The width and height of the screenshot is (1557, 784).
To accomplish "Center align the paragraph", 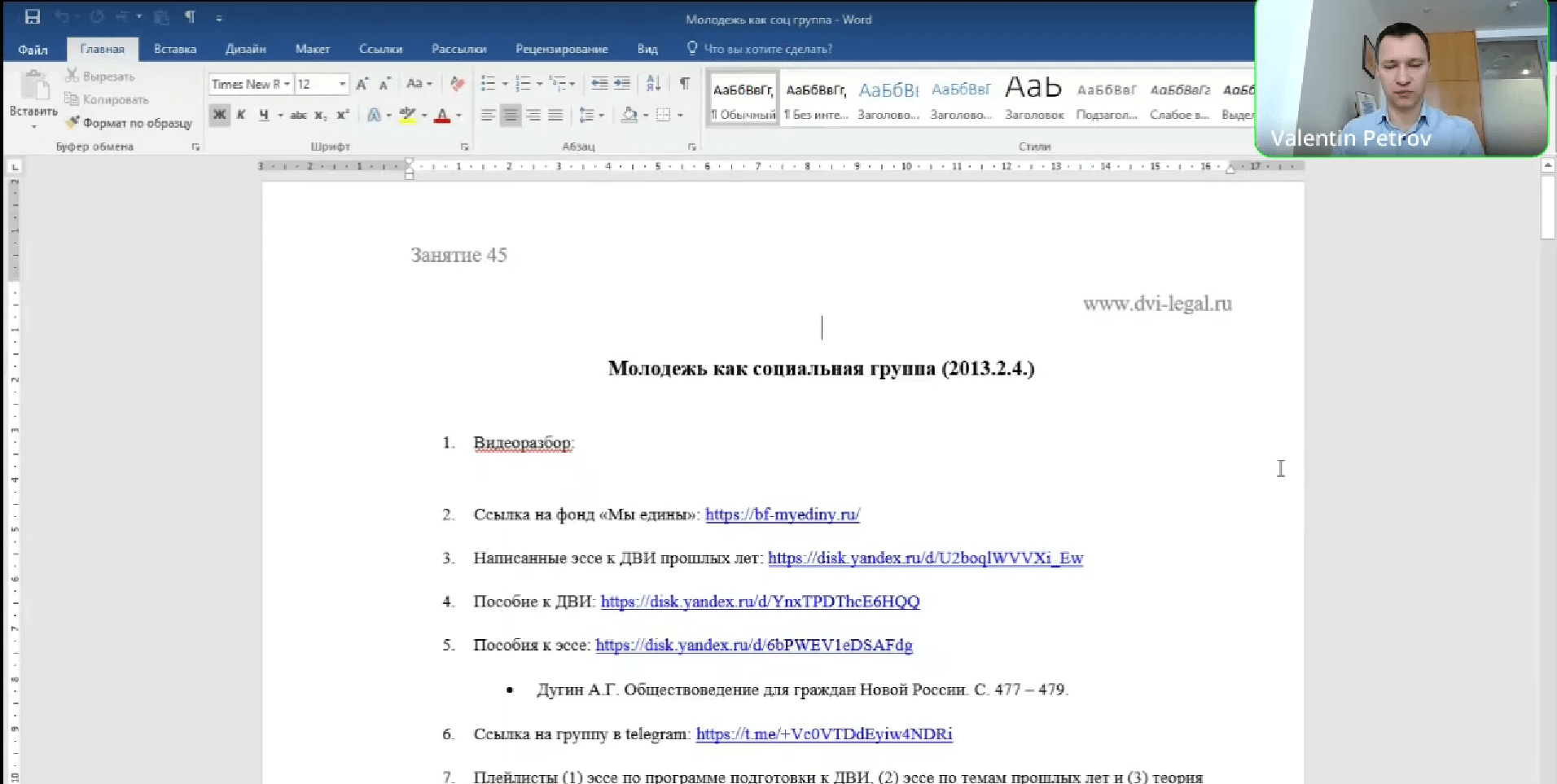I will coord(511,115).
